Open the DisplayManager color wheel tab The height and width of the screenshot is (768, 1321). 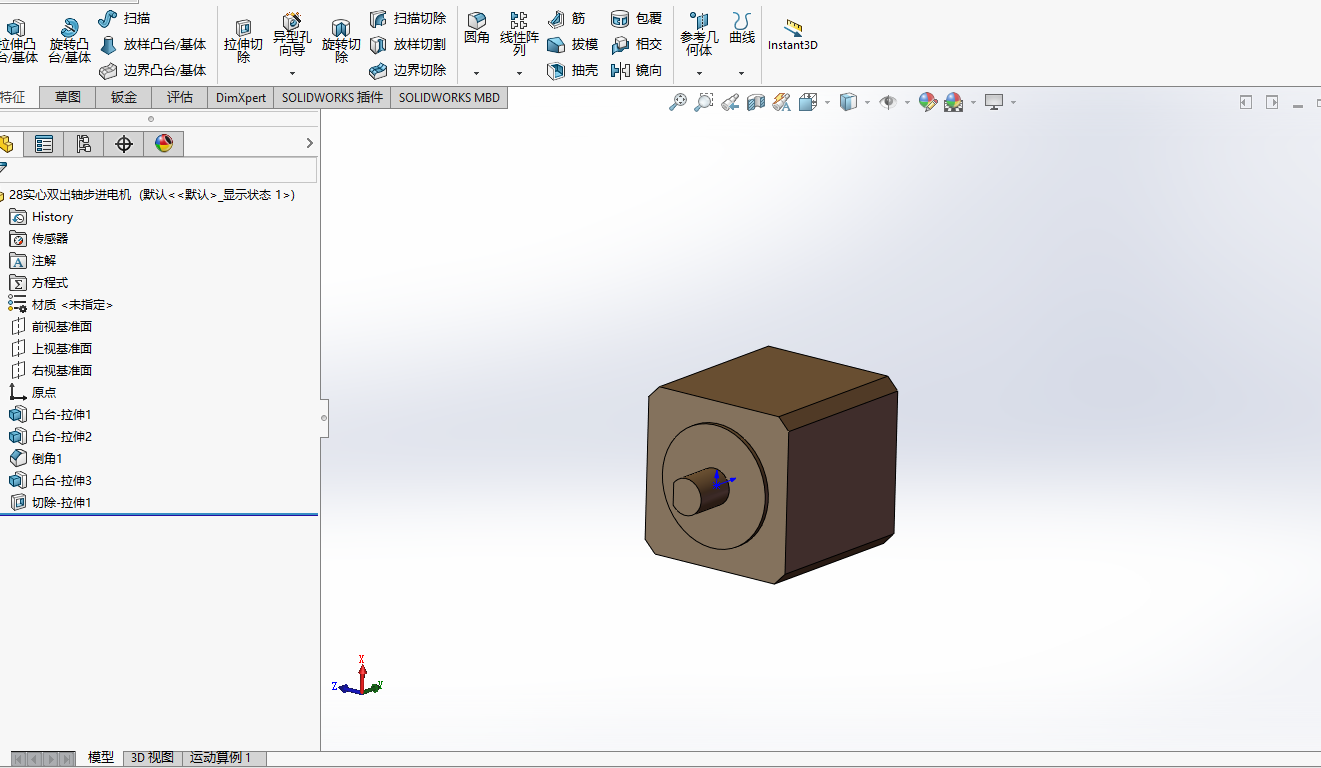pos(164,144)
